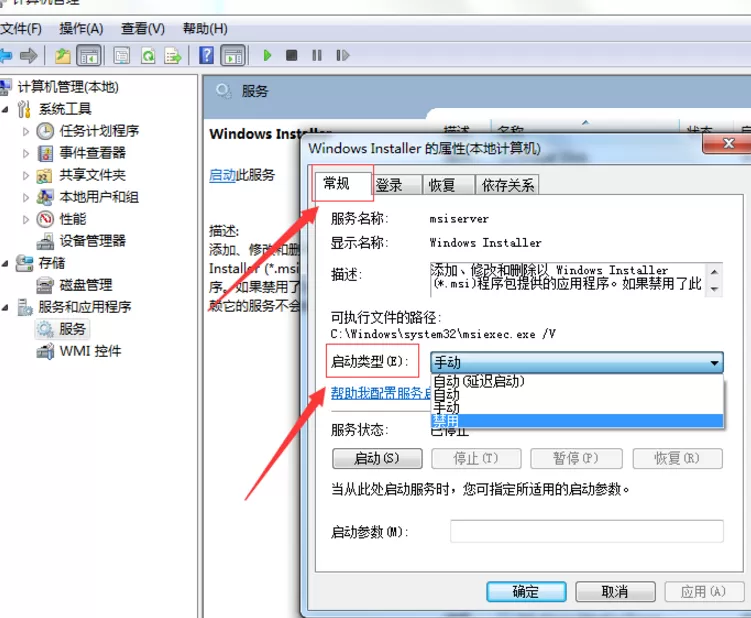
Task: Collapse the 系统工具 tree node
Action: pyautogui.click(x=5, y=109)
